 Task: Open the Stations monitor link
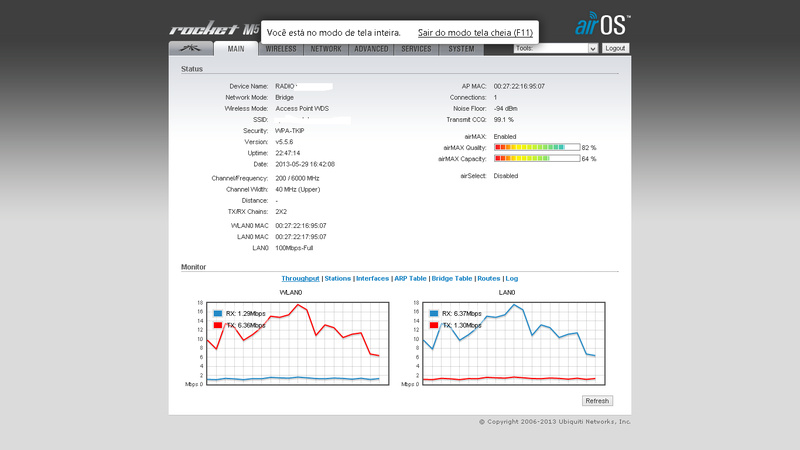338,279
